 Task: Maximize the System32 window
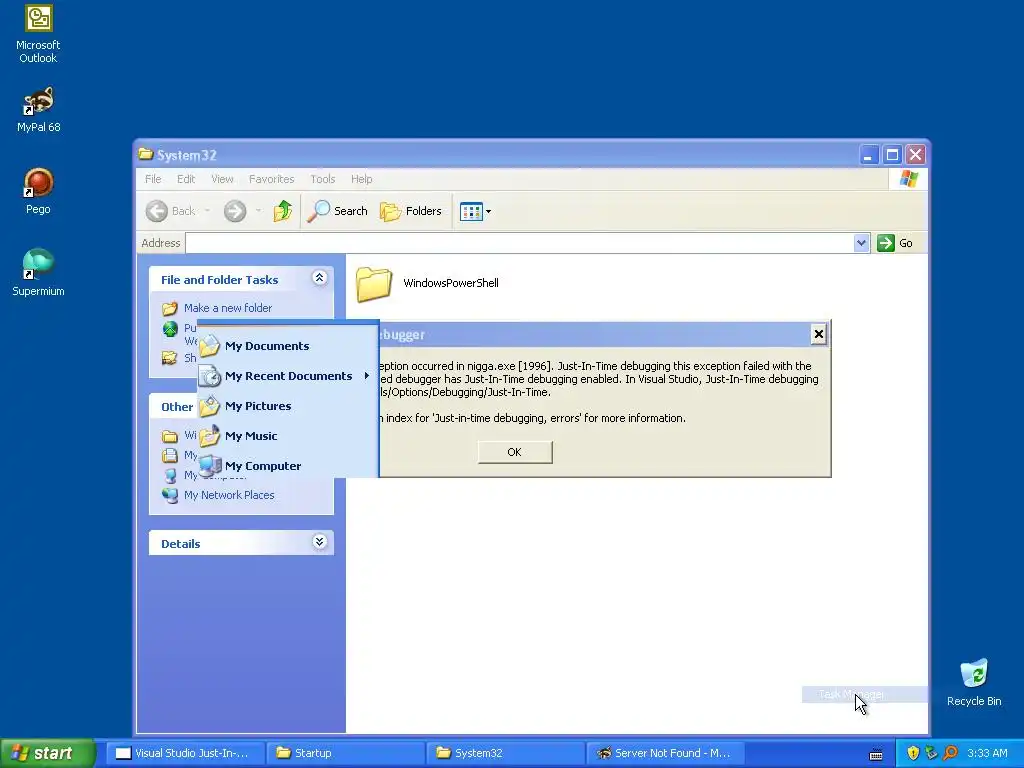(892, 155)
